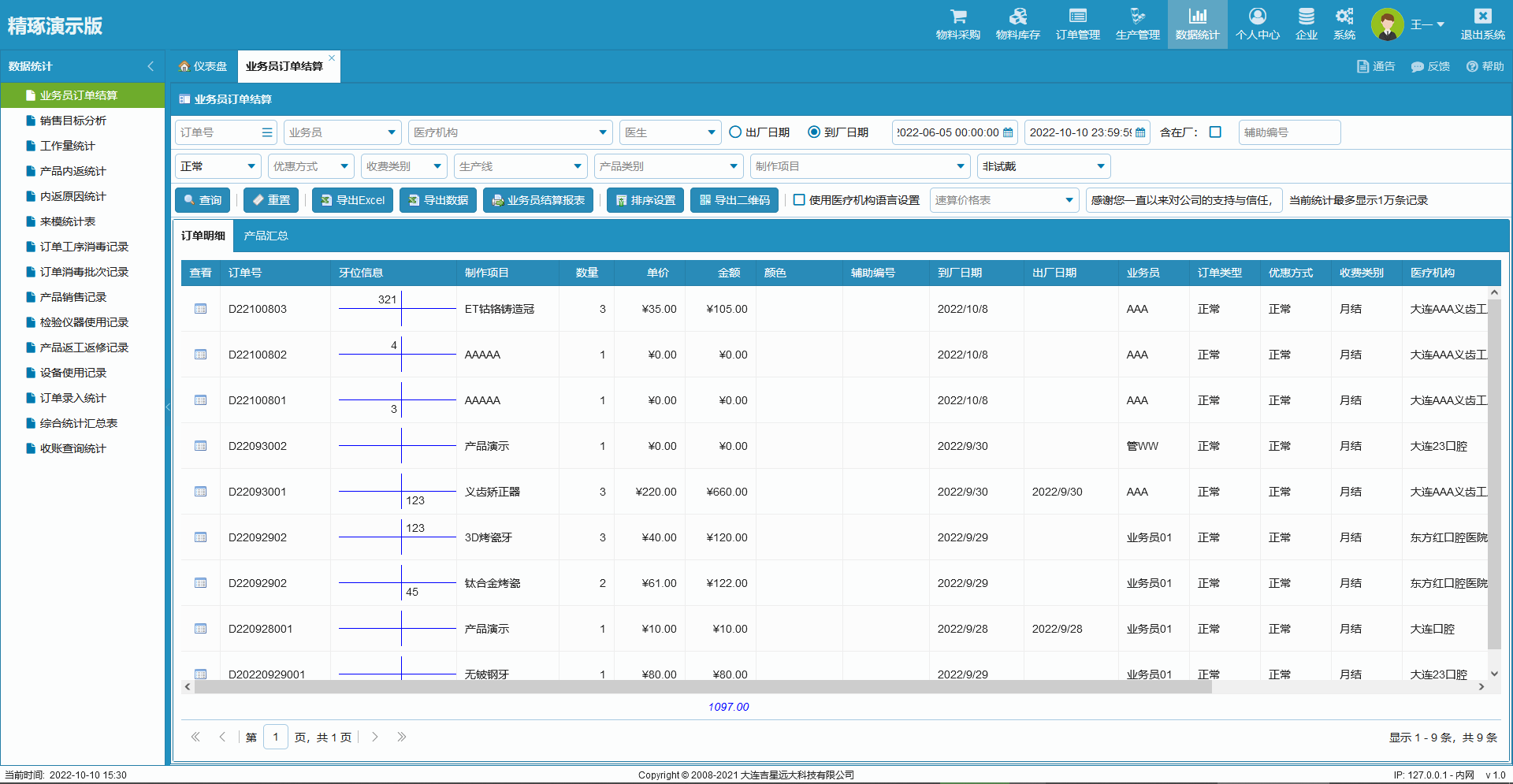Go to the first page arrow
The width and height of the screenshot is (1513, 784).
pos(195,737)
